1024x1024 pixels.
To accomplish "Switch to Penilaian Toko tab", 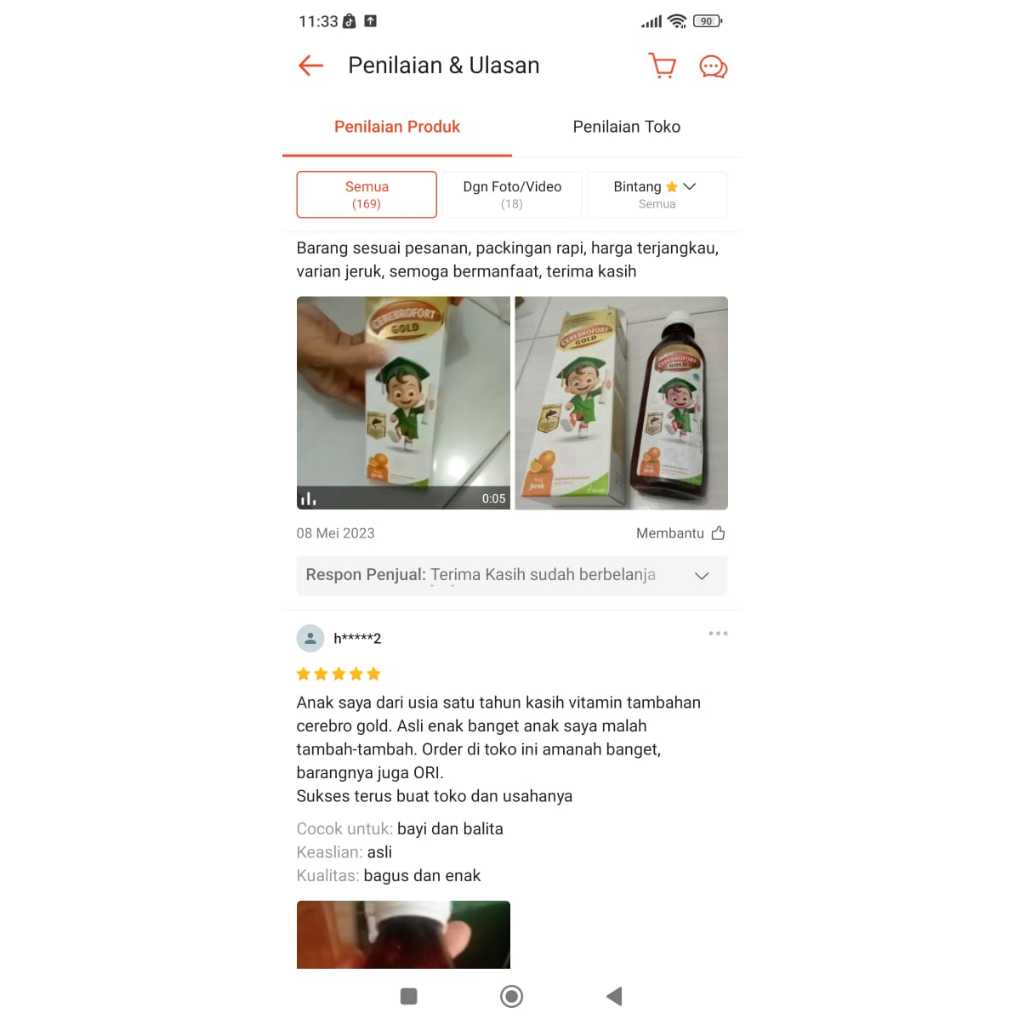I will click(x=626, y=127).
